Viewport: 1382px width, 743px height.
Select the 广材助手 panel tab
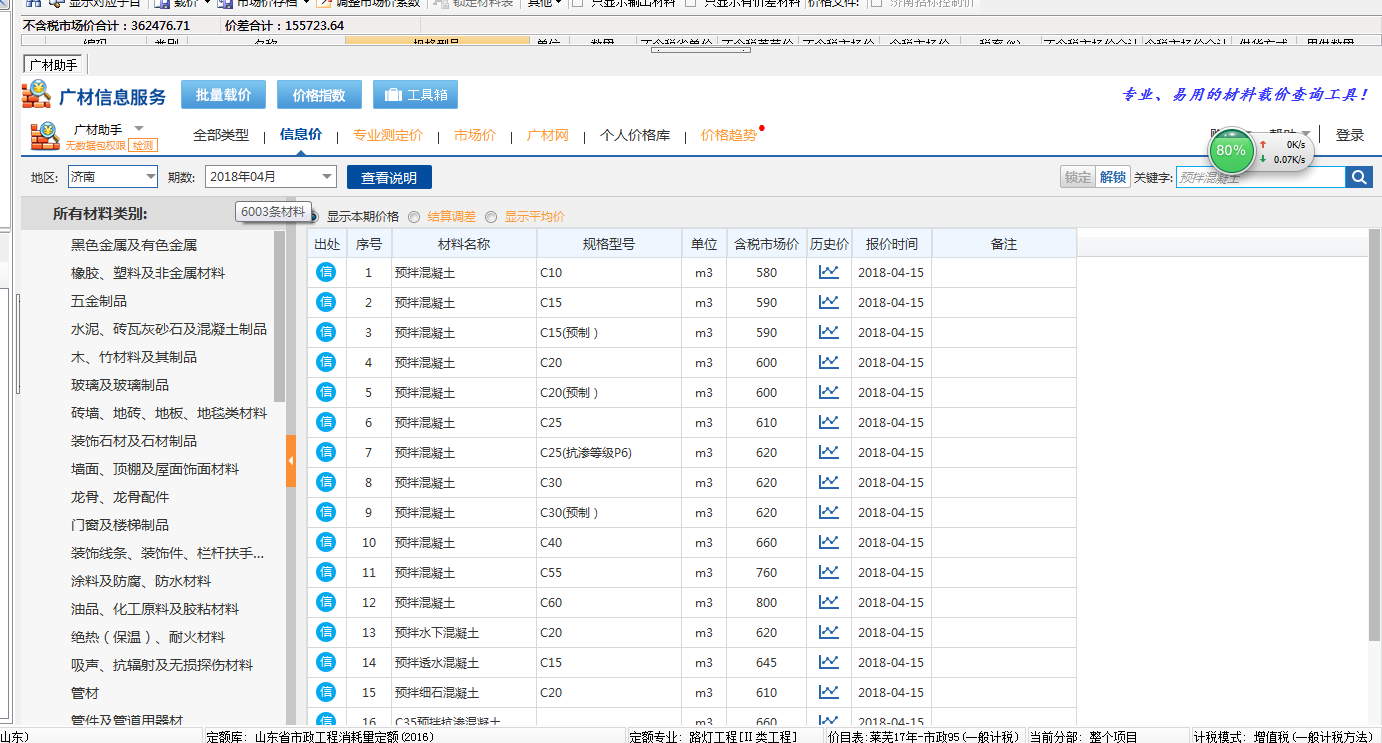(x=55, y=64)
